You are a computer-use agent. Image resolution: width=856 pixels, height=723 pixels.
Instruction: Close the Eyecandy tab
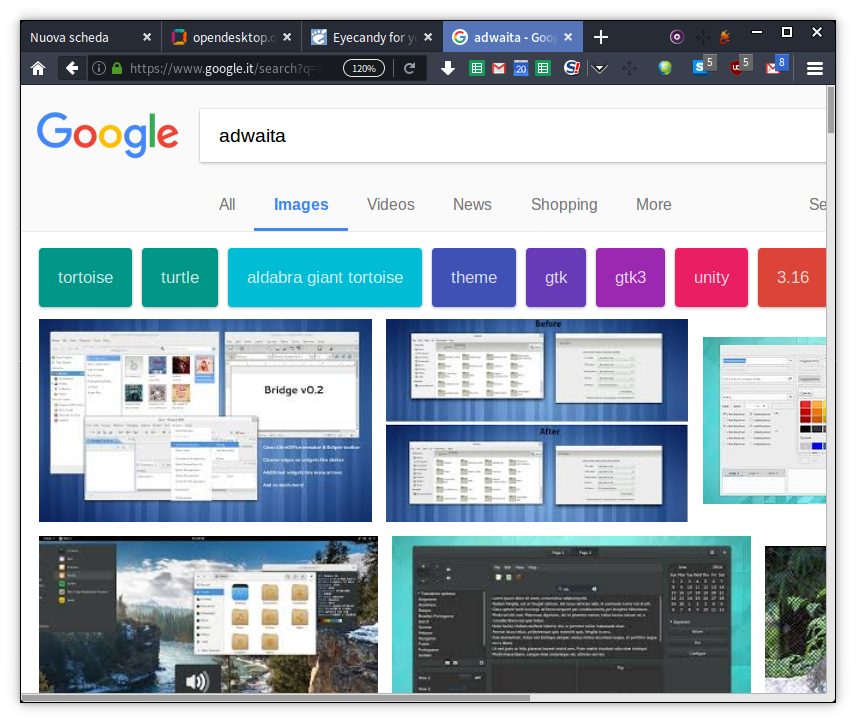tap(428, 37)
